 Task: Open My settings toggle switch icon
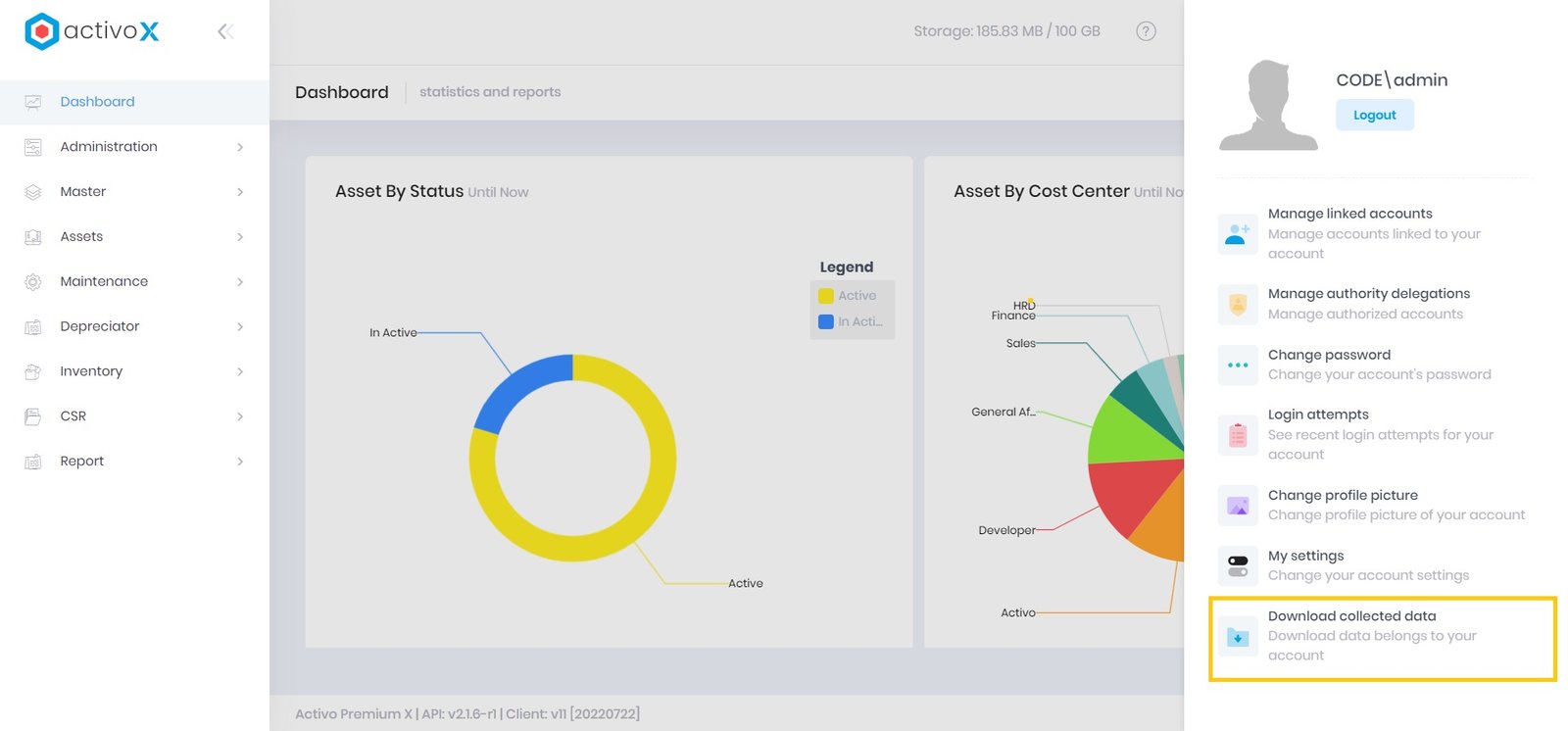(x=1238, y=566)
